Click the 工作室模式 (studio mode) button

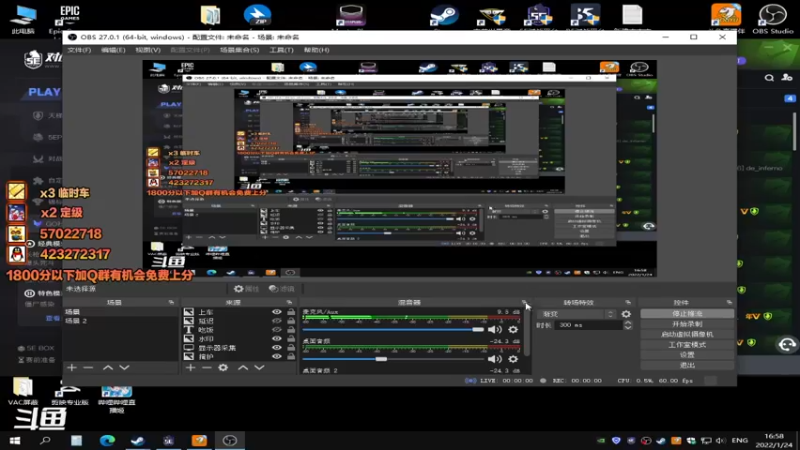point(687,345)
